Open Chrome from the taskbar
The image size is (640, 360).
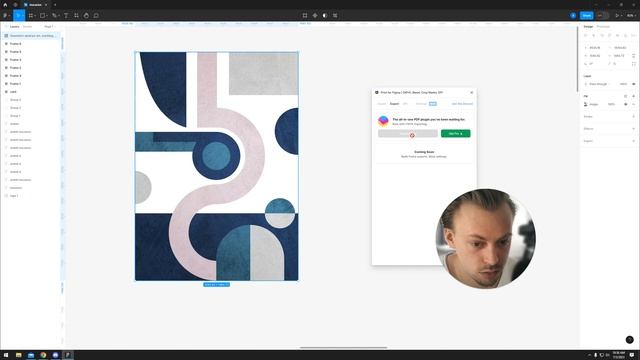tap(43, 355)
